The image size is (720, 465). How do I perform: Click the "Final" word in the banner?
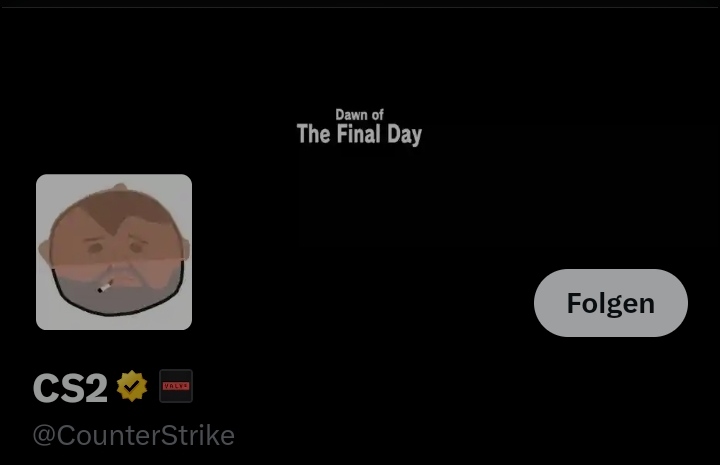(x=359, y=134)
